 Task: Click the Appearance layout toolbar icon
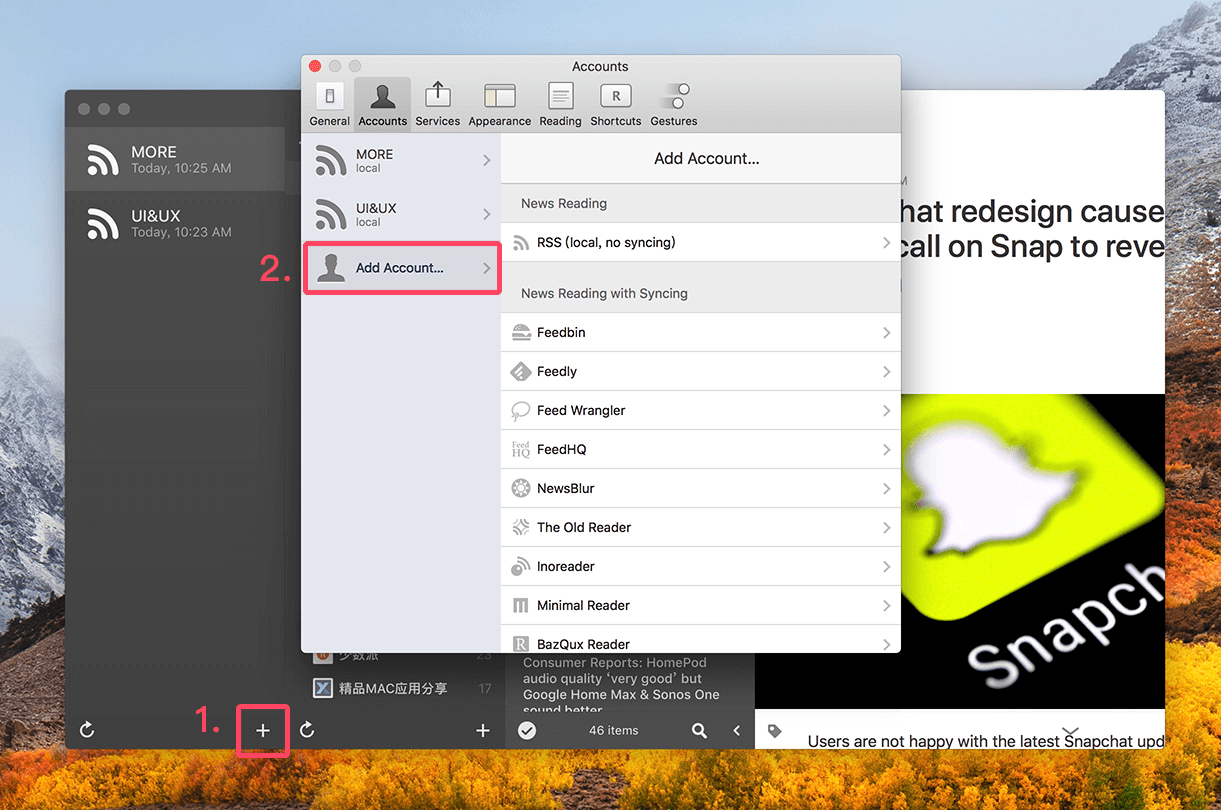[499, 96]
